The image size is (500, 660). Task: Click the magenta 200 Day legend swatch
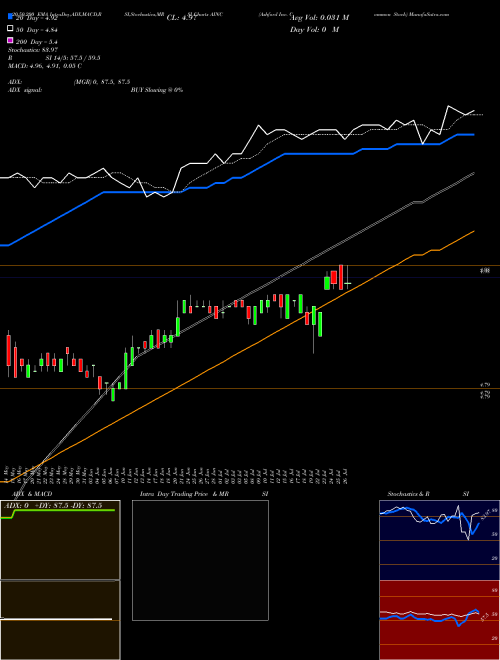point(10,40)
